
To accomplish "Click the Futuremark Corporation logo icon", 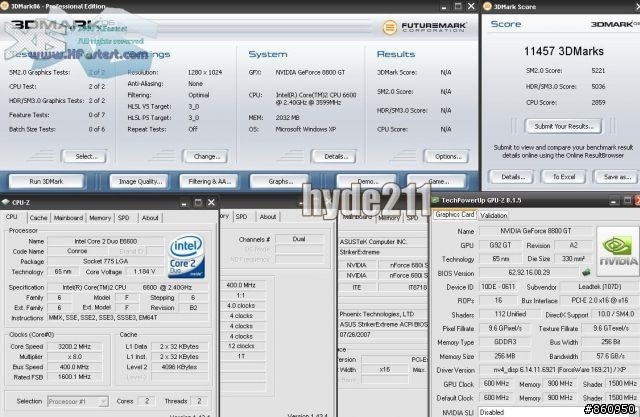I will [390, 27].
